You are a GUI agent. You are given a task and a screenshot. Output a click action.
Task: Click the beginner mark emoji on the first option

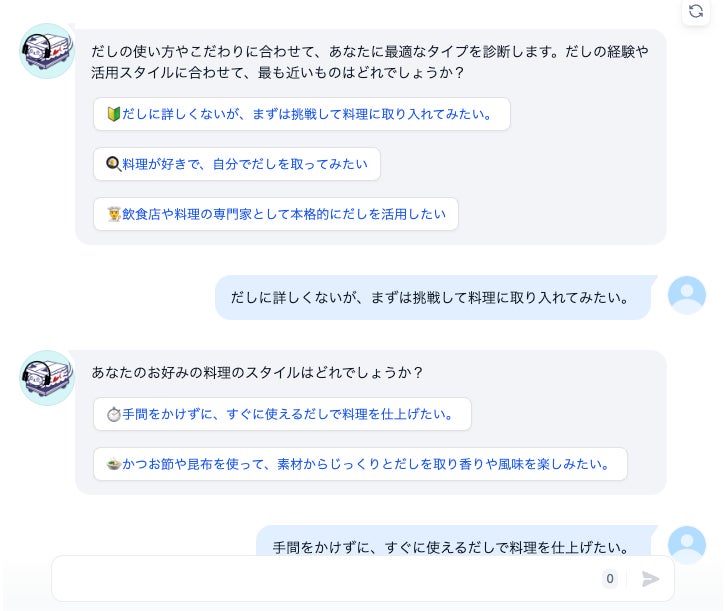[x=113, y=114]
